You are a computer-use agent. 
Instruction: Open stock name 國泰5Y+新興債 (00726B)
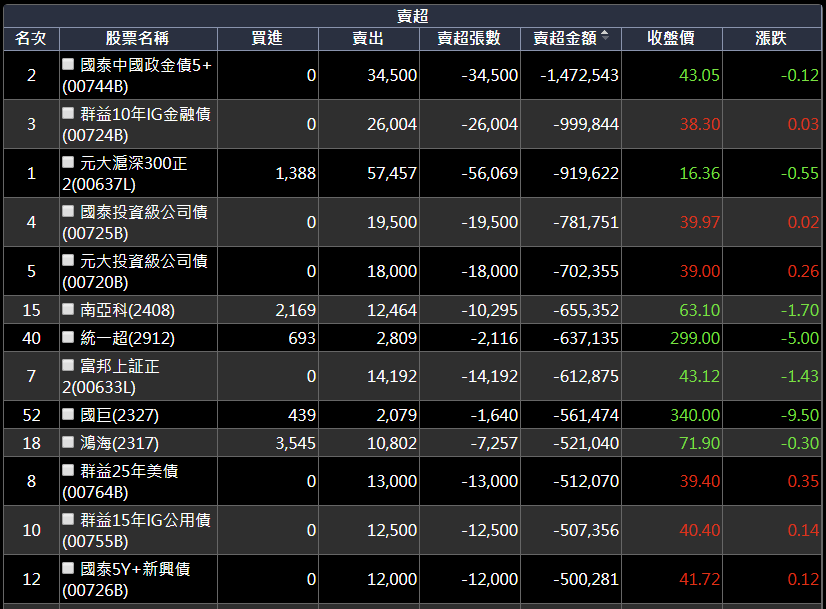click(126, 579)
